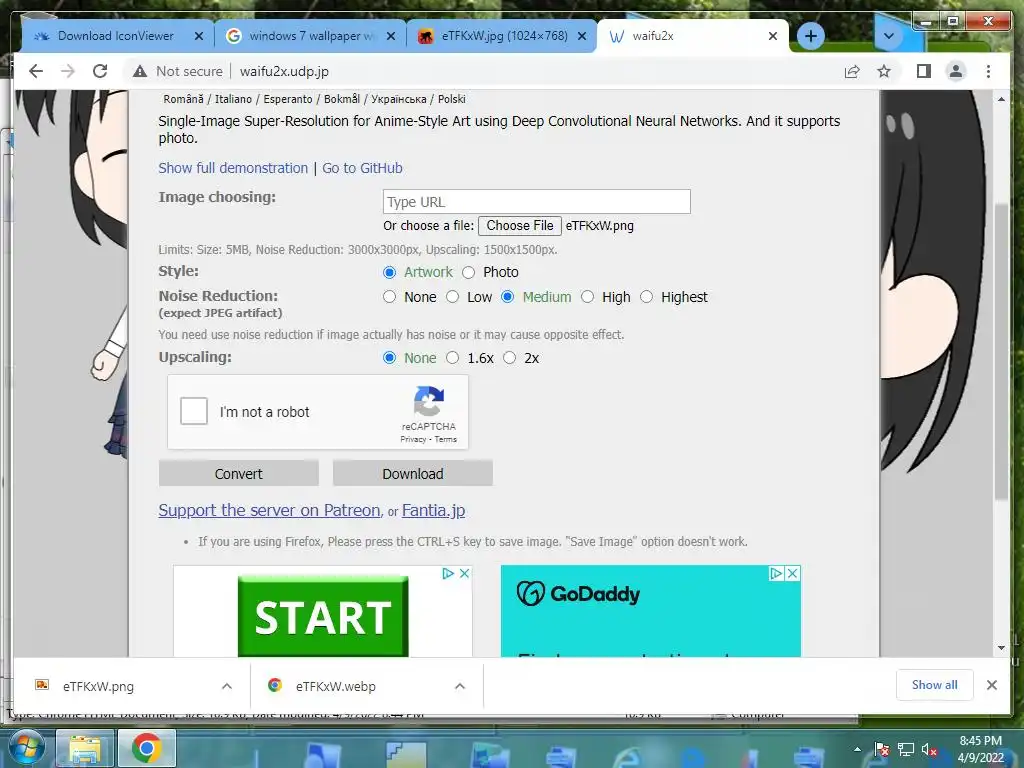Open the Chrome profile avatar

click(x=955, y=71)
